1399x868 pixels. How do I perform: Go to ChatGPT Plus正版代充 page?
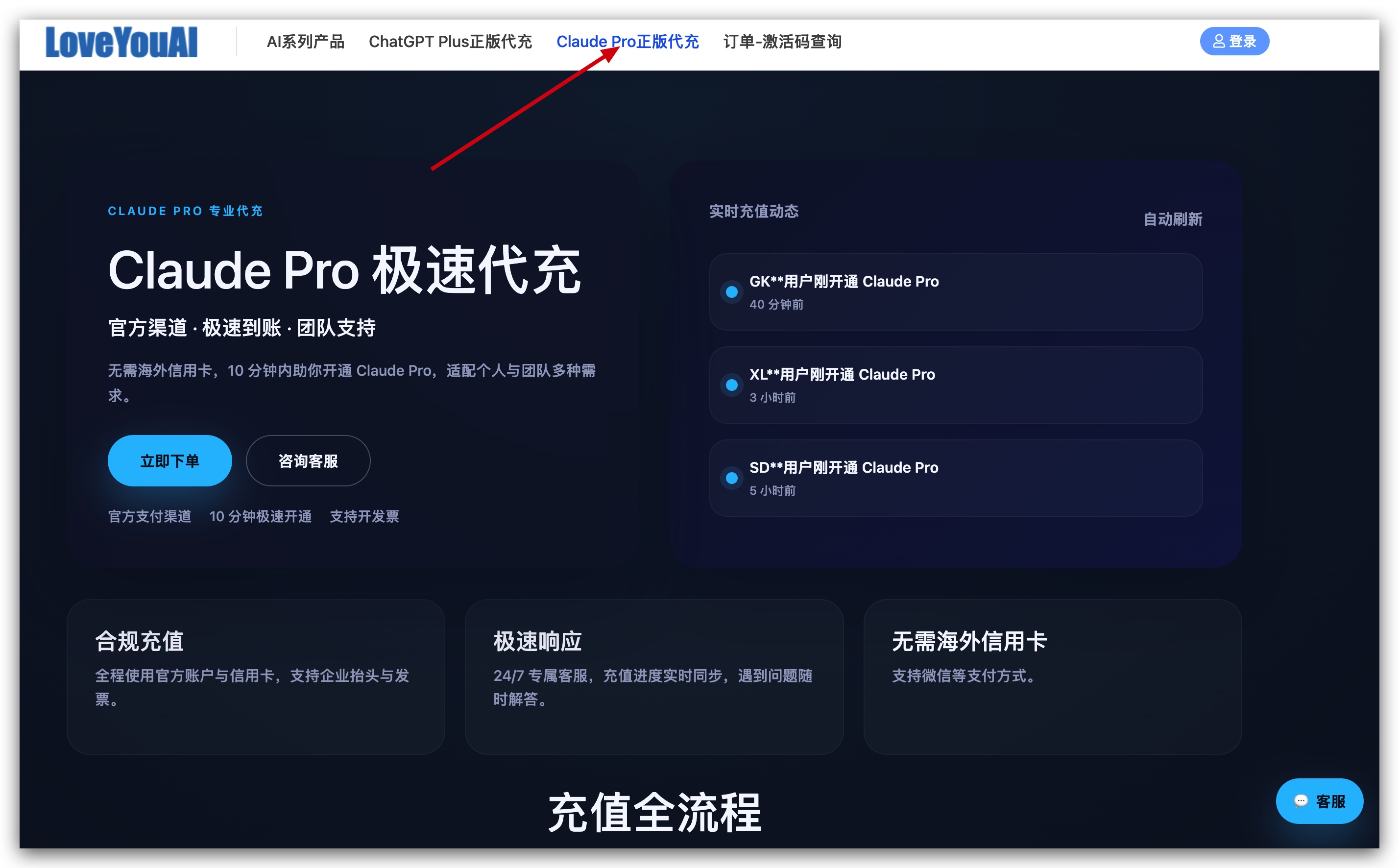point(450,42)
